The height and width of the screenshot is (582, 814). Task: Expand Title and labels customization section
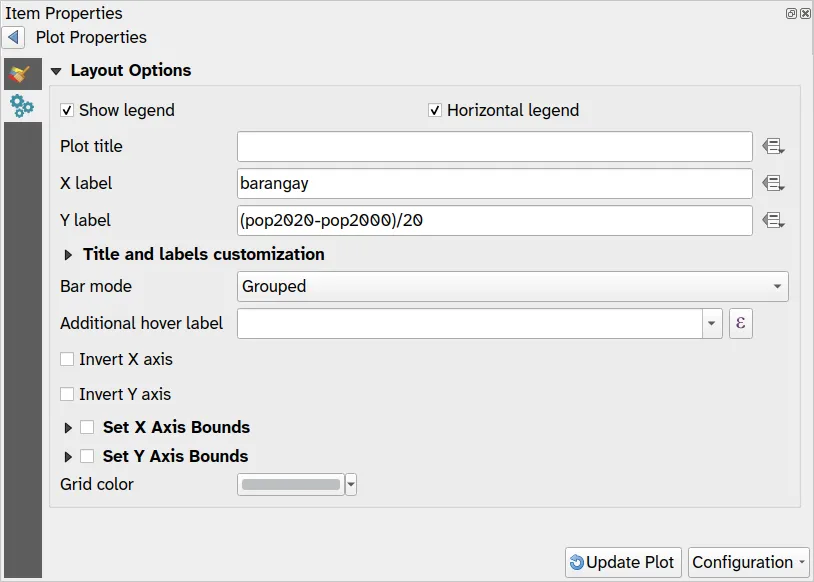[x=69, y=255]
